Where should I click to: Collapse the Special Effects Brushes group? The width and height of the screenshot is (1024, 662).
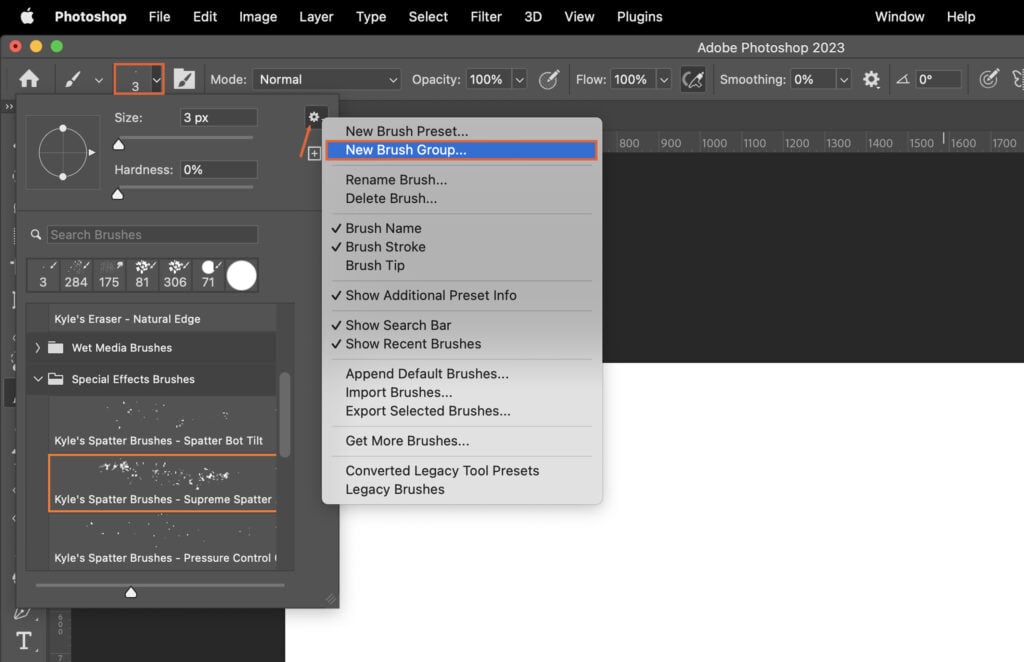[39, 379]
